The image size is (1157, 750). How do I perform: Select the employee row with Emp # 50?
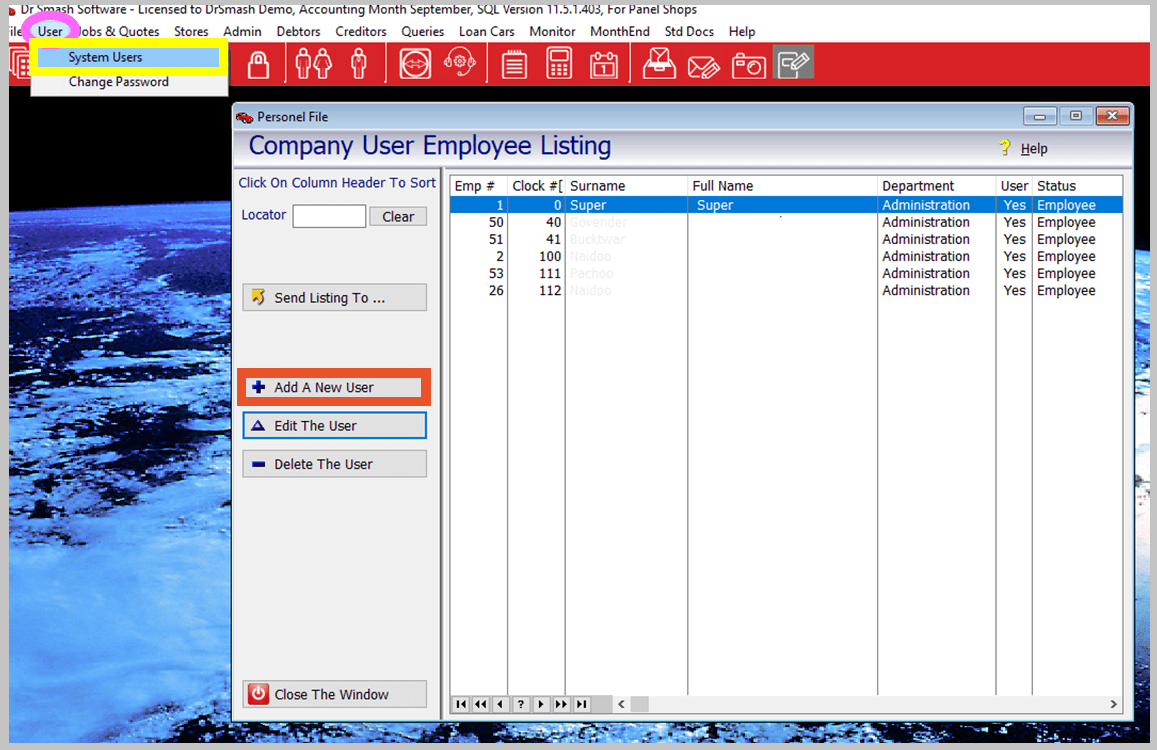786,222
